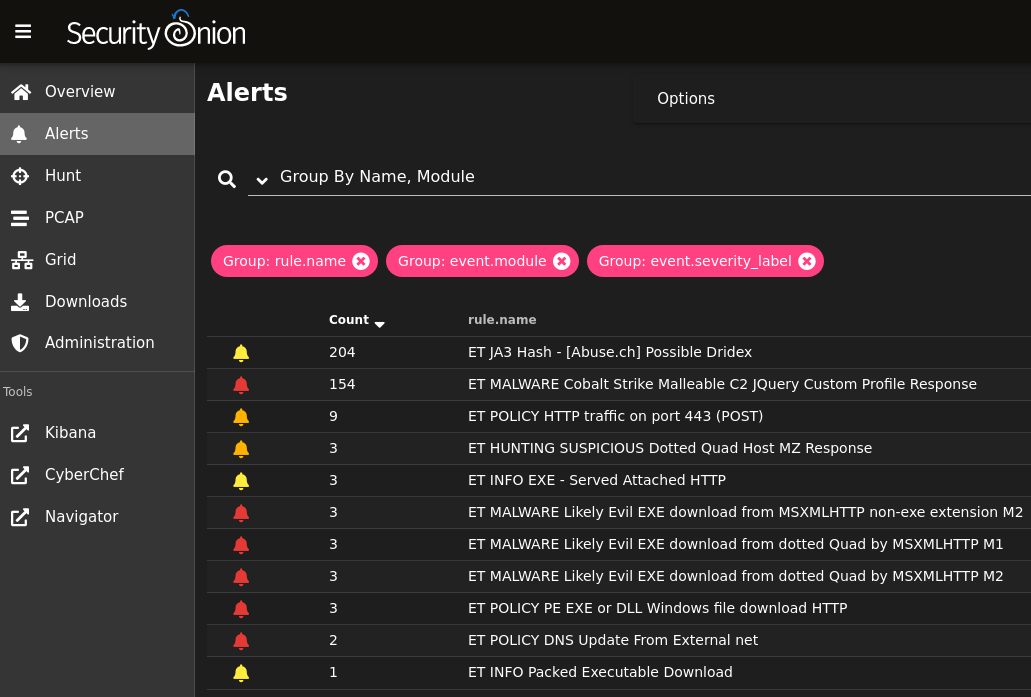Click the Group By Name, Module query field
Image resolution: width=1031 pixels, height=697 pixels.
[639, 177]
